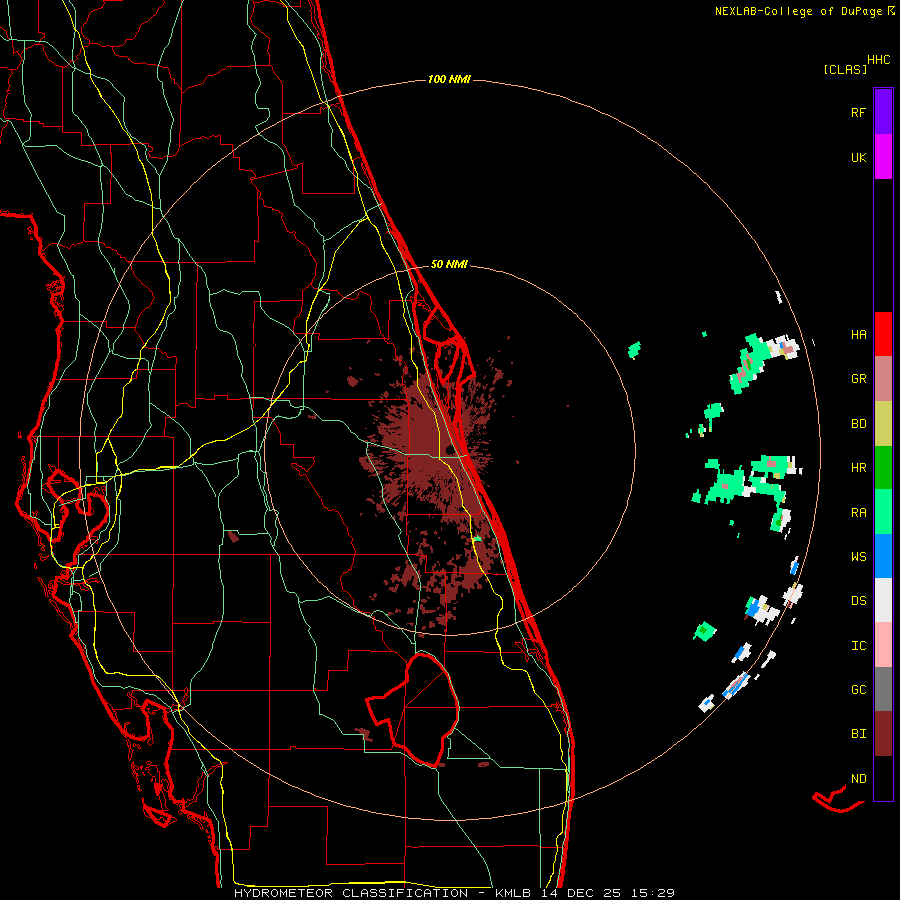Click the DS legend label
Viewport: 900px width, 900px height.
coord(858,601)
